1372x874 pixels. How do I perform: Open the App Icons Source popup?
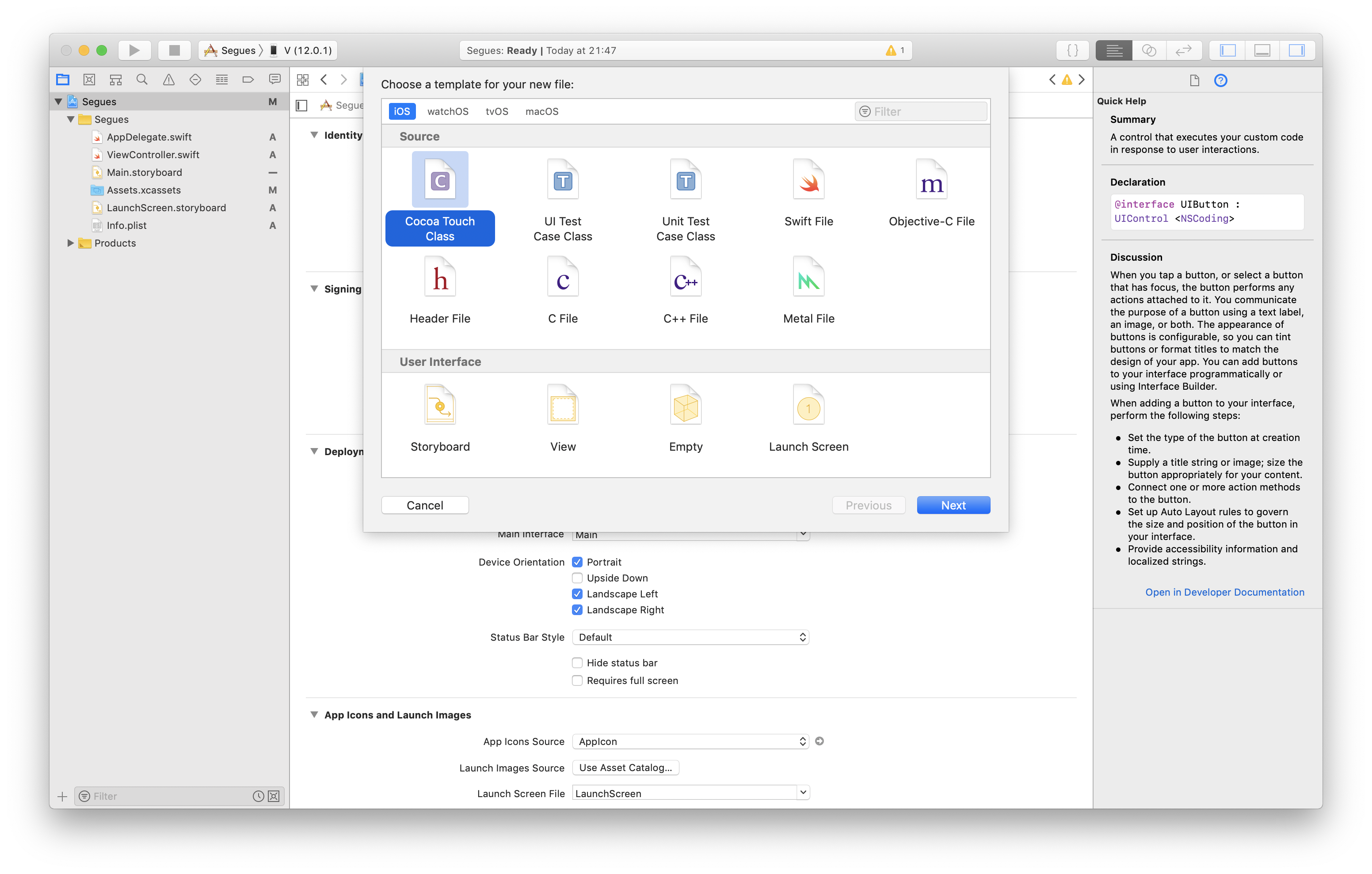690,741
